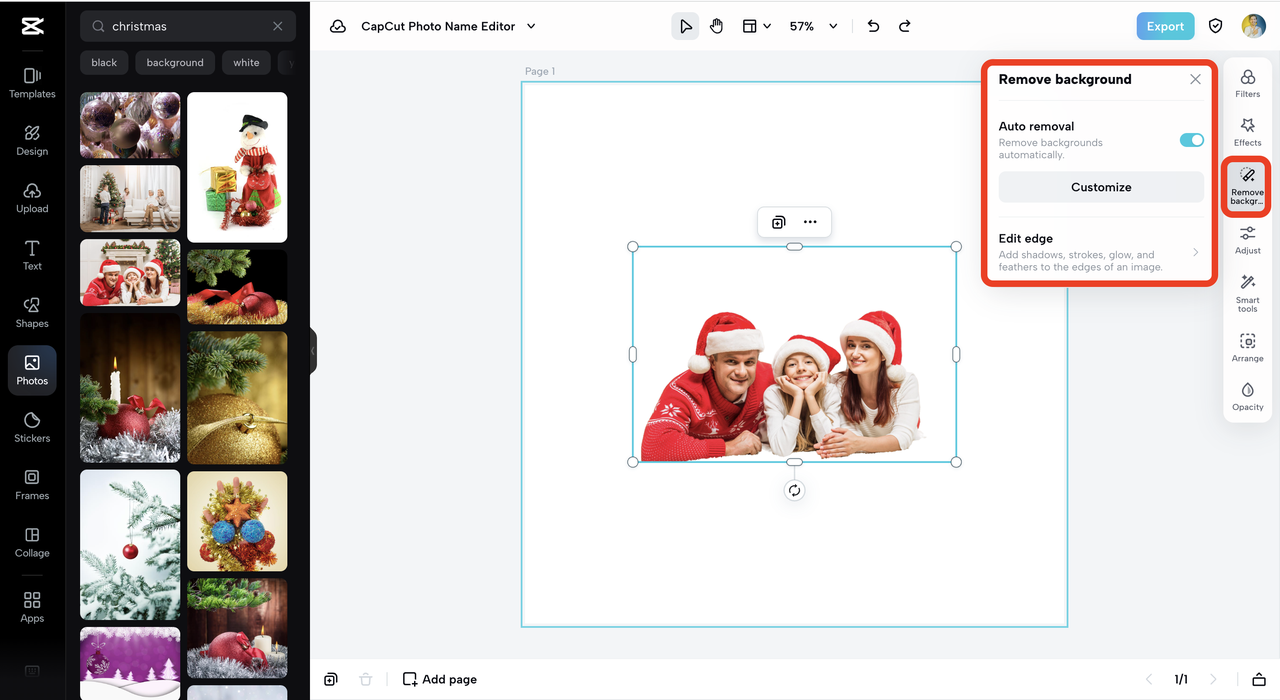Go to the previous page arrow
The height and width of the screenshot is (700, 1280).
(1148, 679)
